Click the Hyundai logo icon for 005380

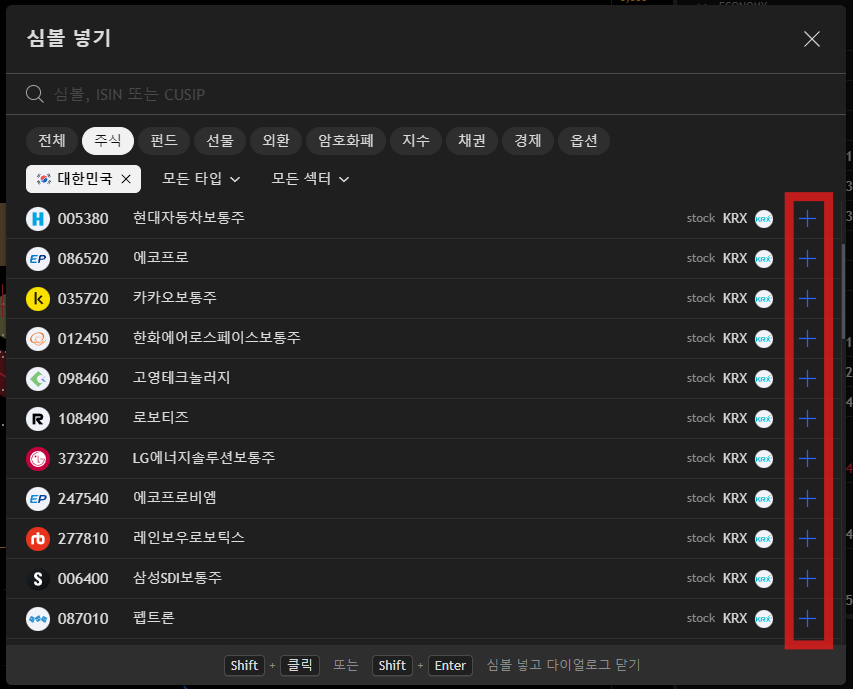(38, 219)
